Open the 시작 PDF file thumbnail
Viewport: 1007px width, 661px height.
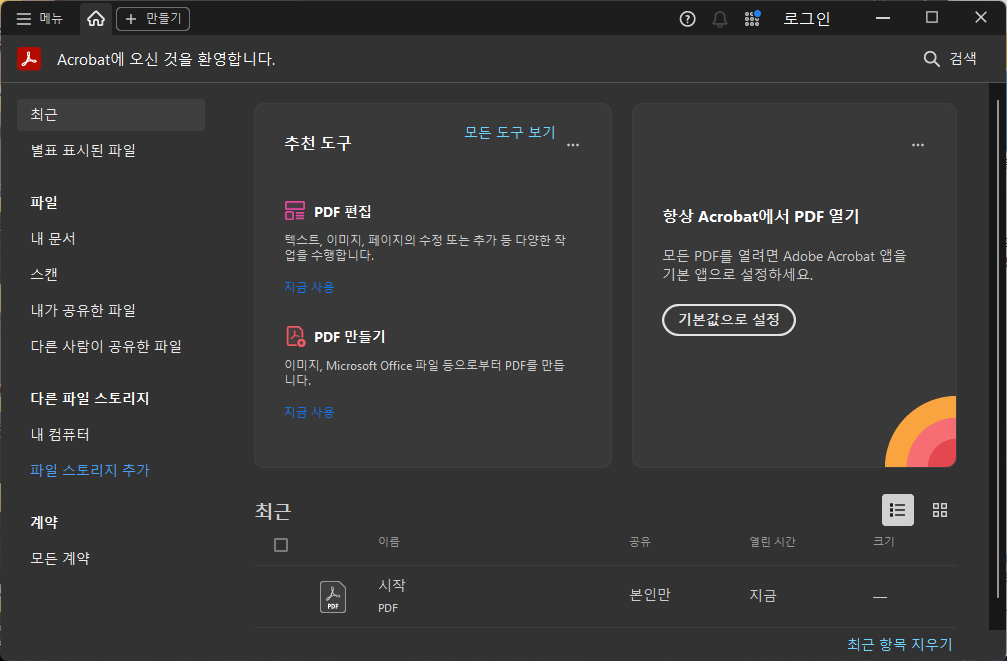332,596
